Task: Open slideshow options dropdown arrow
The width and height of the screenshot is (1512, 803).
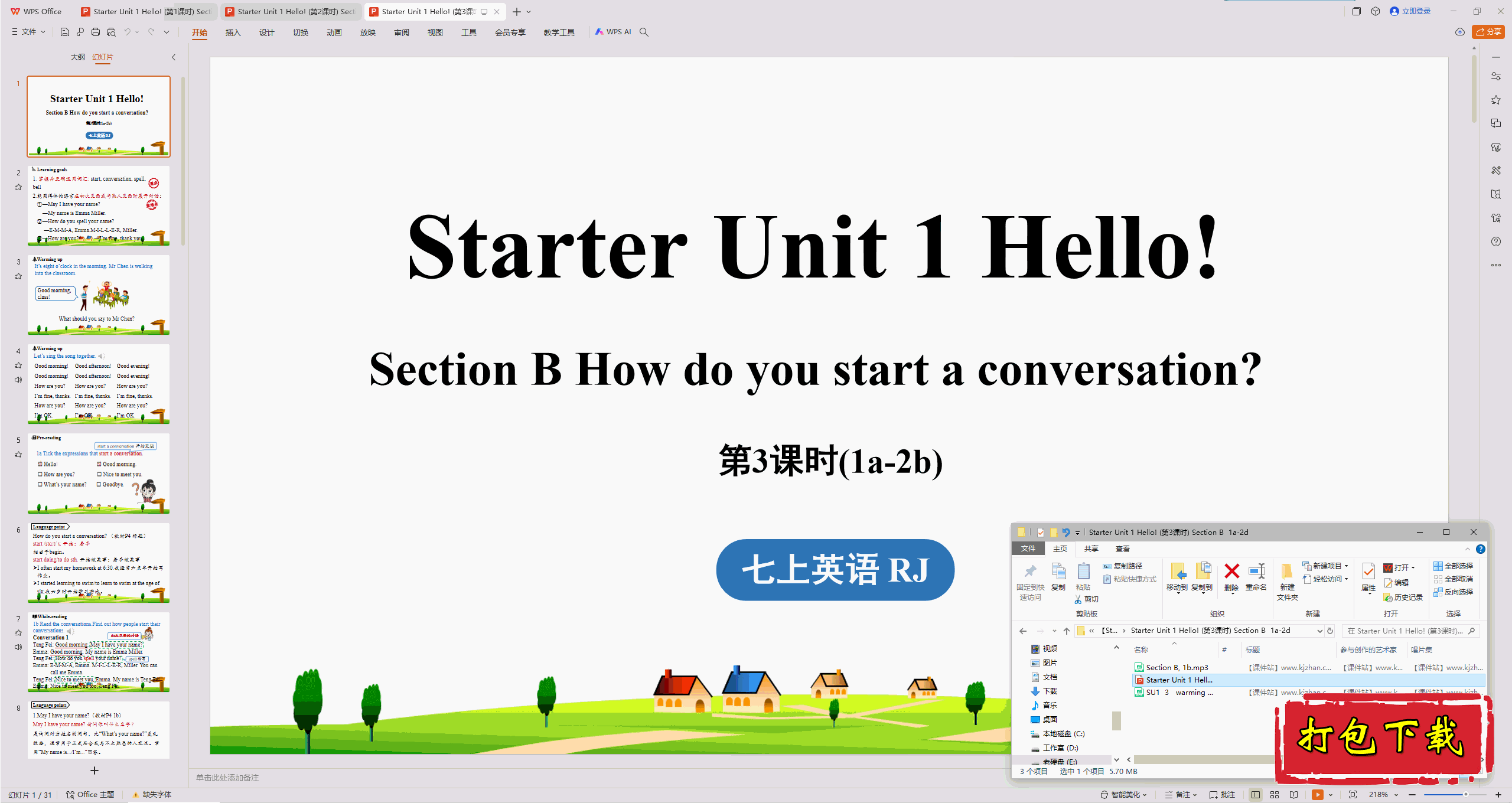Action: click(1331, 795)
